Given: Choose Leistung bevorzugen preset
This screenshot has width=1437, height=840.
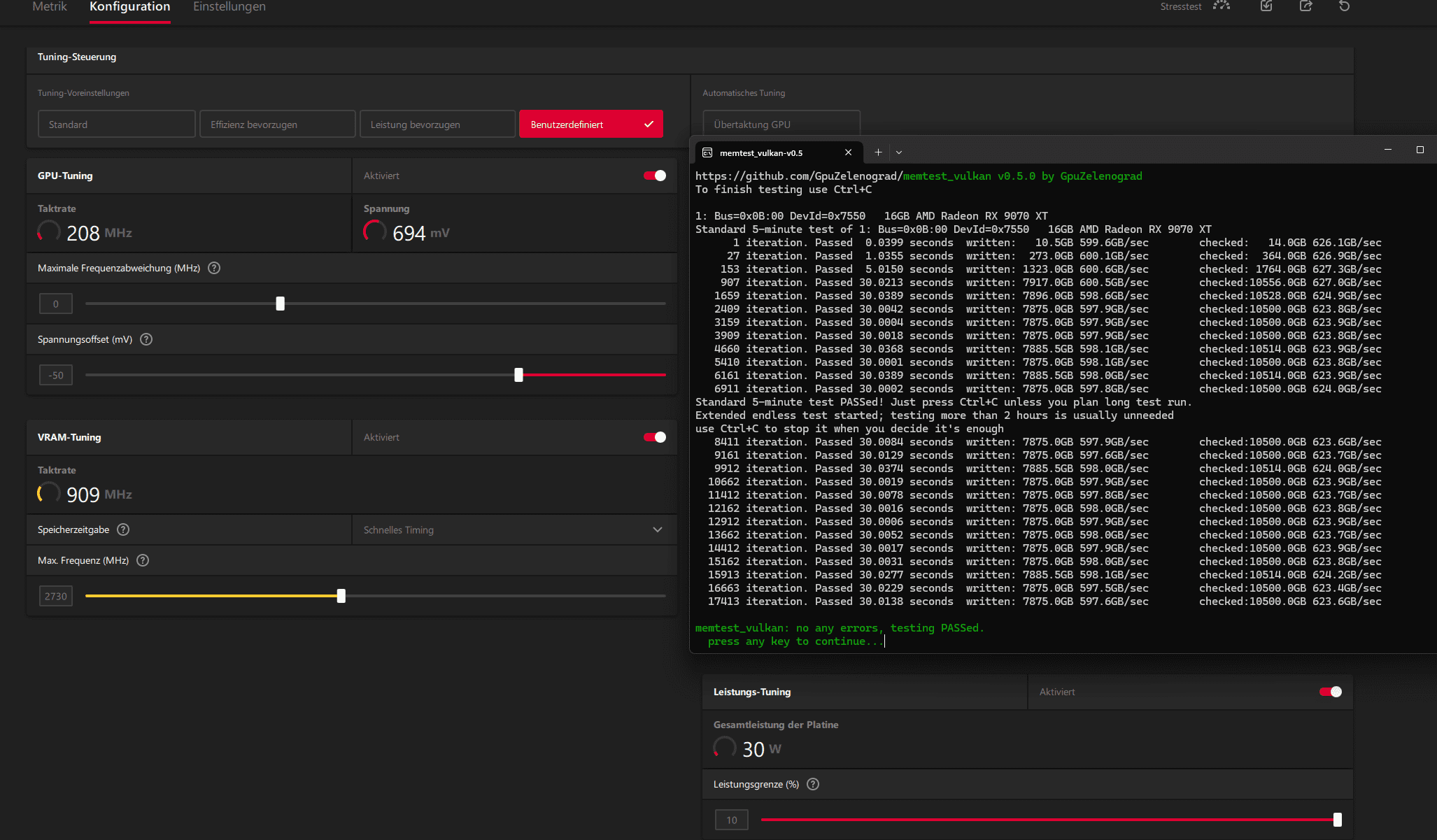Looking at the screenshot, I should pos(437,124).
